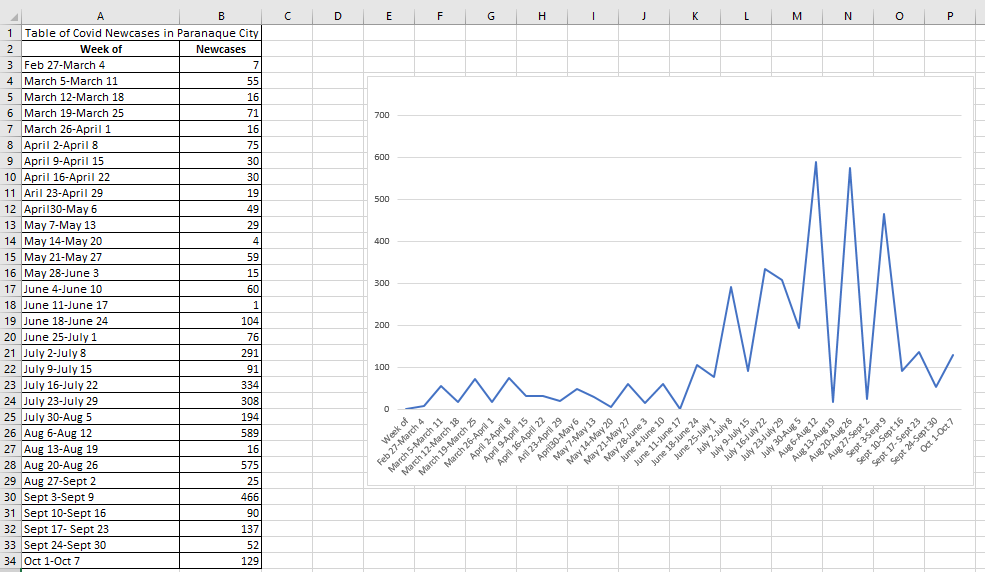Click the newcases value 104
The height and width of the screenshot is (572, 985).
220,321
